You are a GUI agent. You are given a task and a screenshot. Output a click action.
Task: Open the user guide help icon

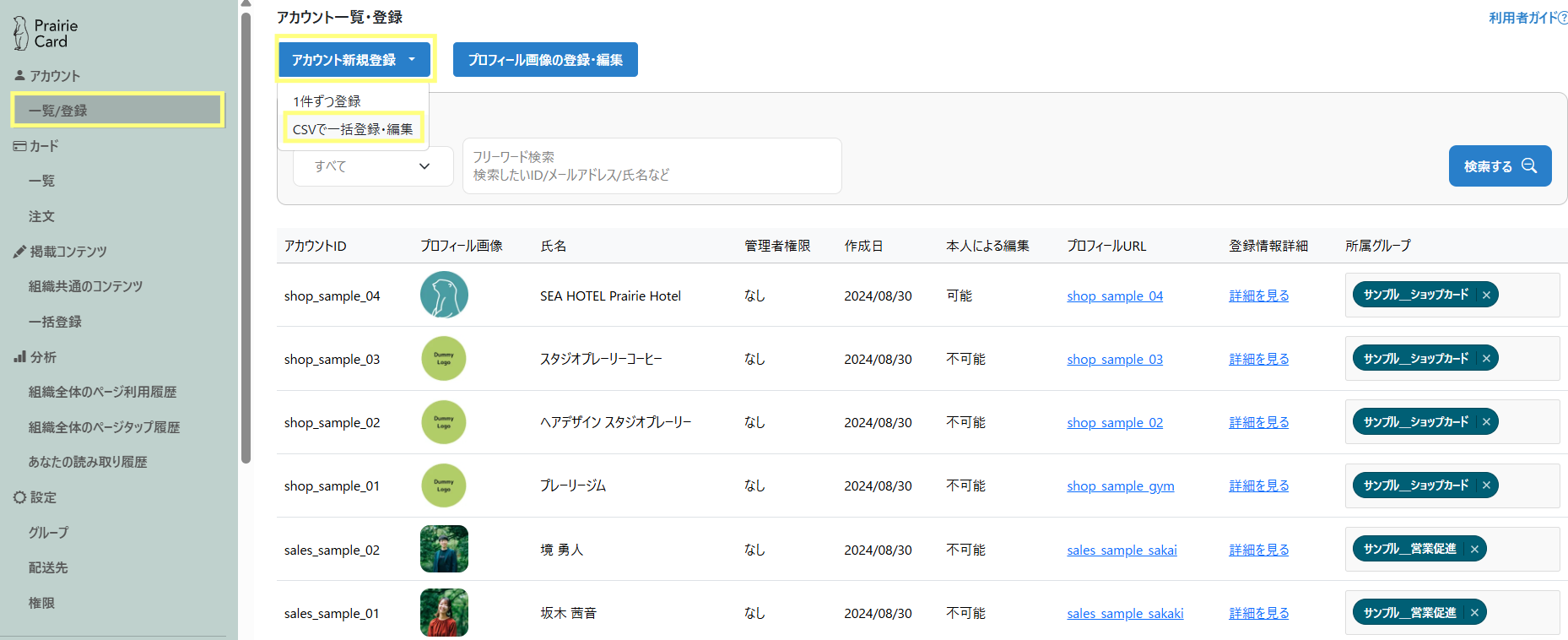point(1562,18)
